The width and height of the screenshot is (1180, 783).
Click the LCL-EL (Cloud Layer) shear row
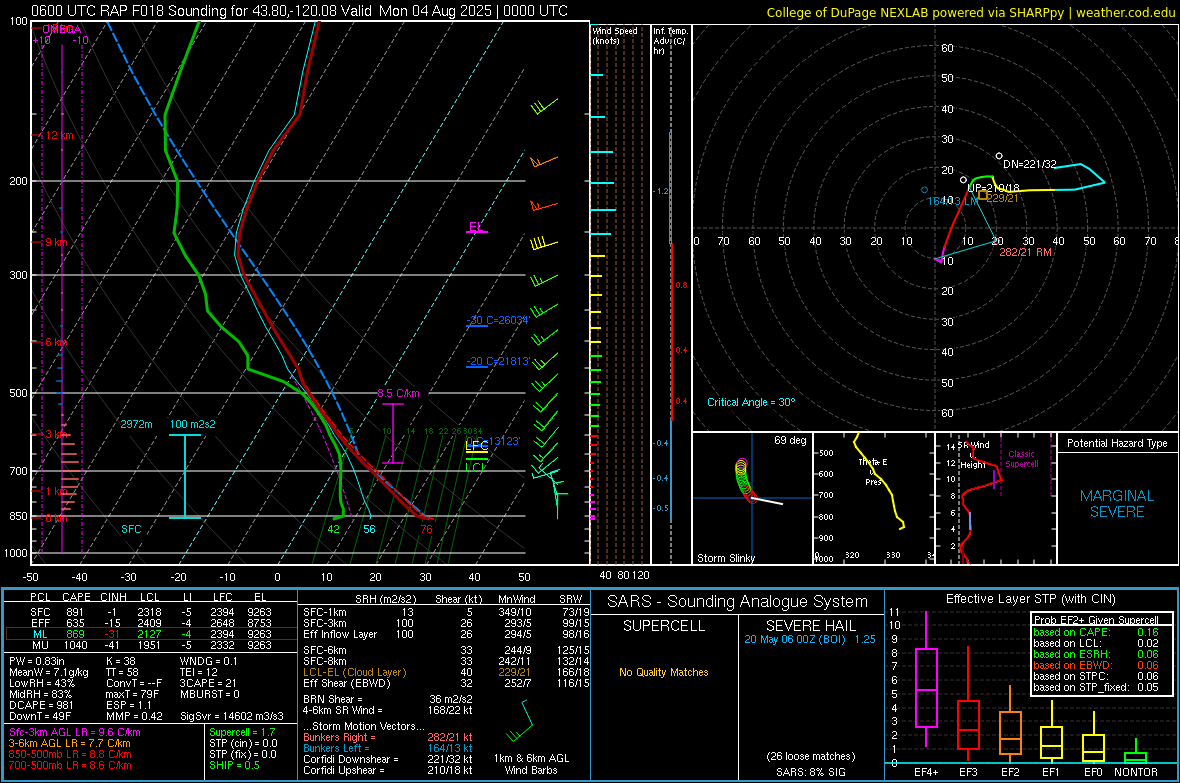[447, 672]
